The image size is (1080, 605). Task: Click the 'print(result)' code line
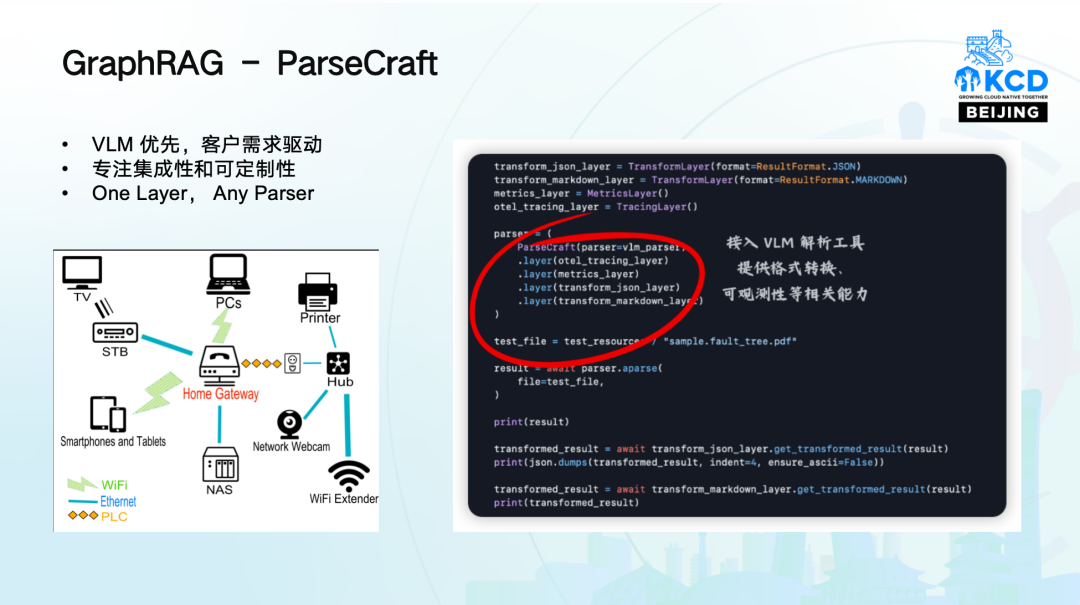pyautogui.click(x=531, y=422)
